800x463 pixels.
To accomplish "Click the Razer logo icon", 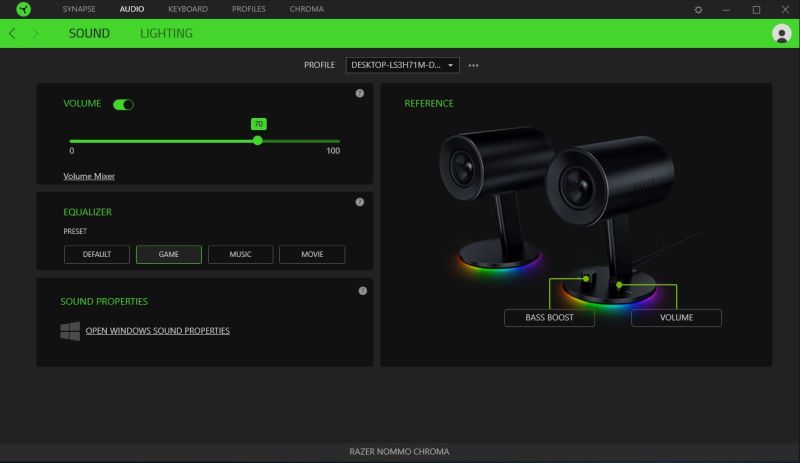I will [23, 9].
